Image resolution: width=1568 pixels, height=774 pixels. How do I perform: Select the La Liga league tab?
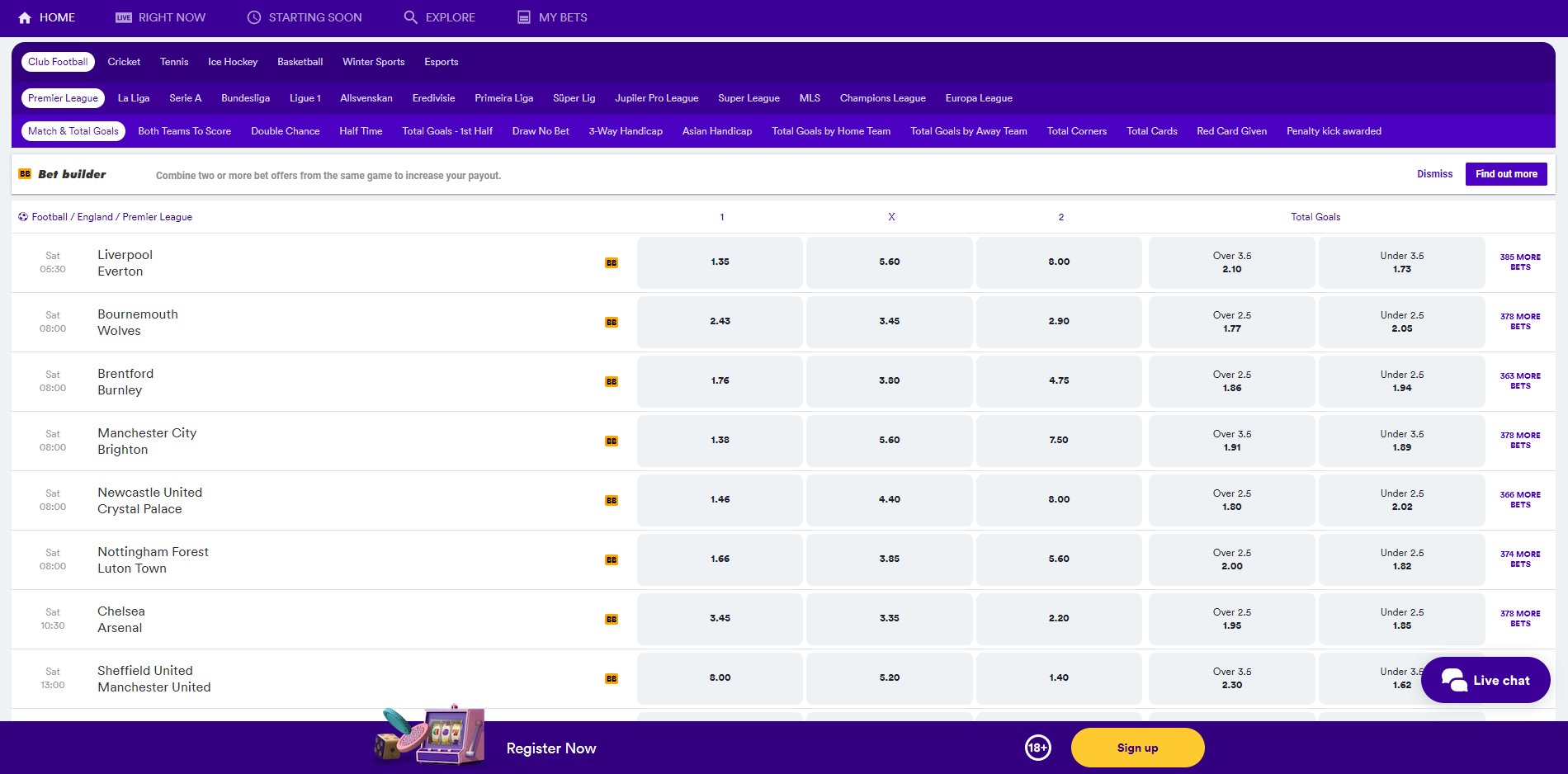pos(134,98)
